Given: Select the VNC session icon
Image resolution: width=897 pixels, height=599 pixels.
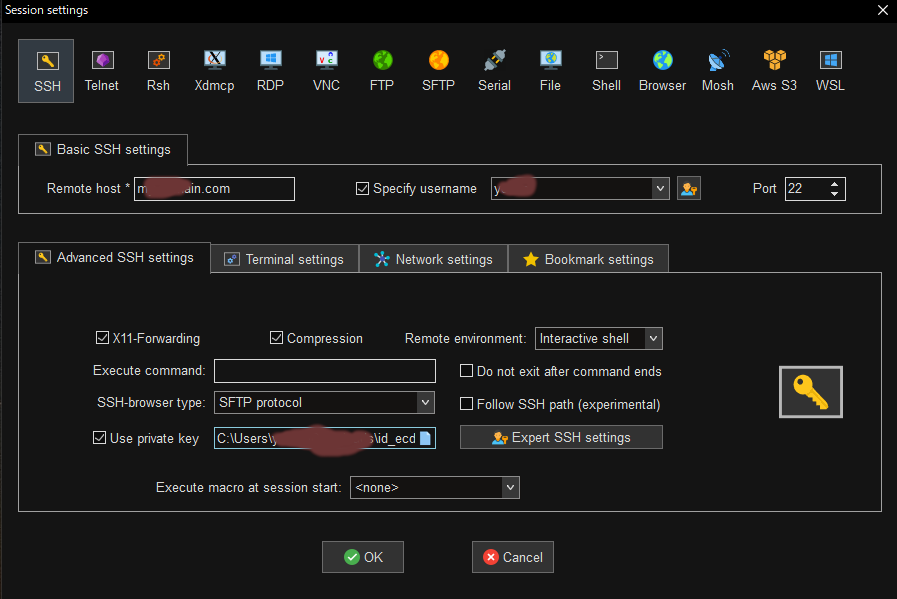Looking at the screenshot, I should coord(326,70).
